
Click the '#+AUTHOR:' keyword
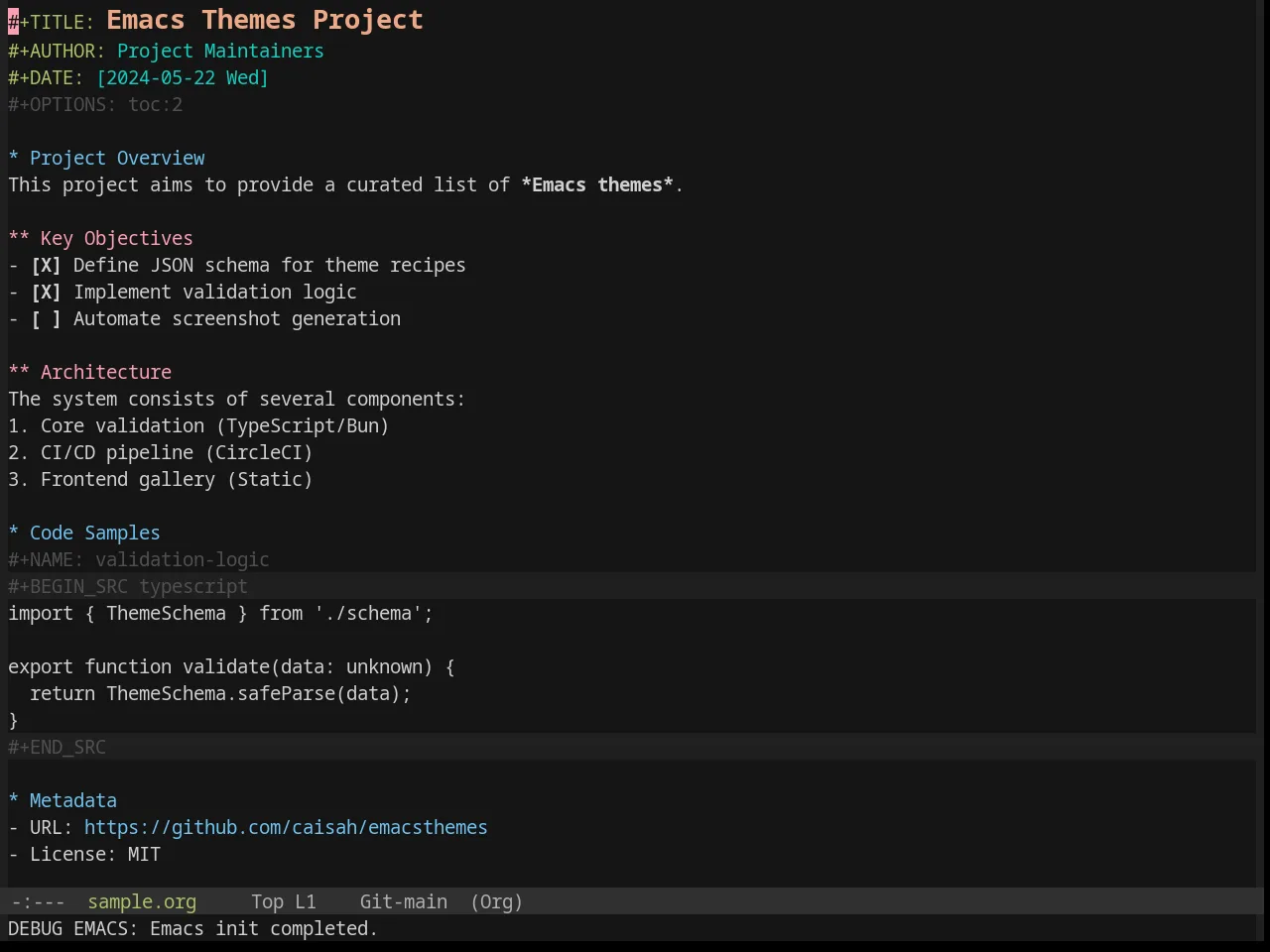[x=57, y=52]
